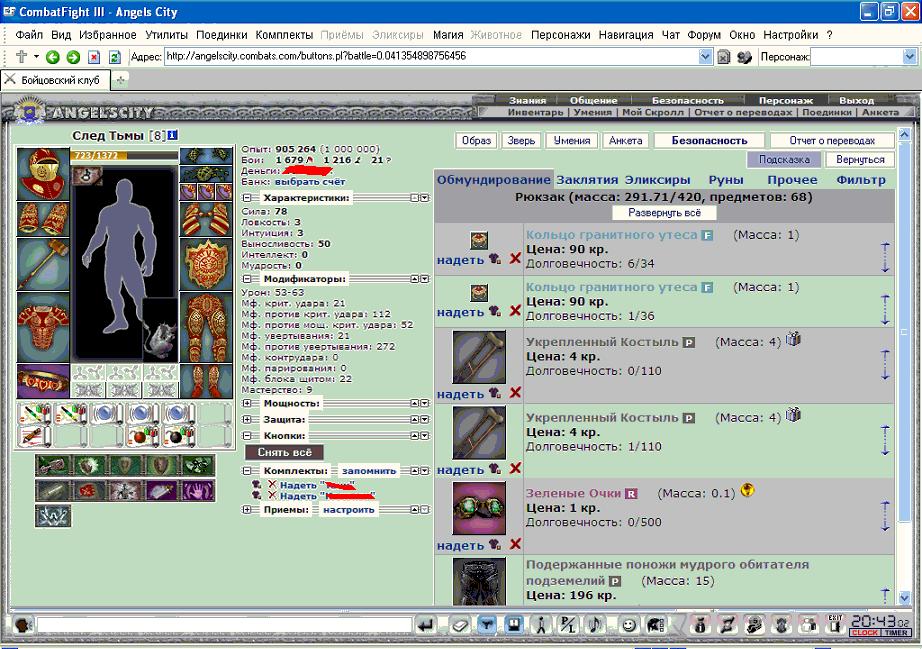Click the Снять всё button
The width and height of the screenshot is (922, 649).
click(x=285, y=452)
